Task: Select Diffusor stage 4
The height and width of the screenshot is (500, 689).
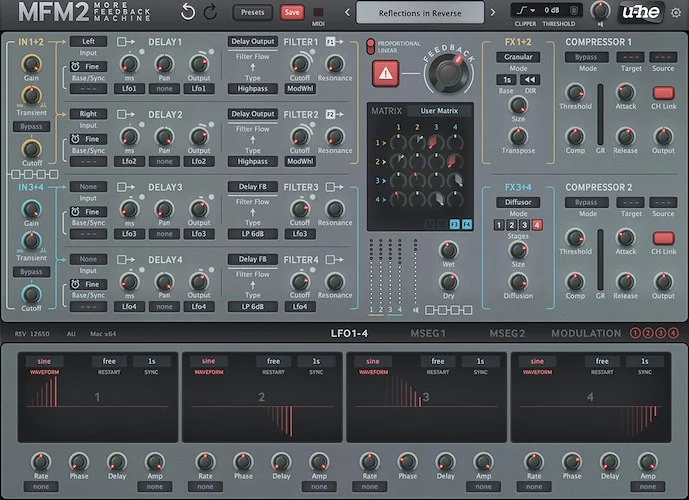Action: (537, 225)
